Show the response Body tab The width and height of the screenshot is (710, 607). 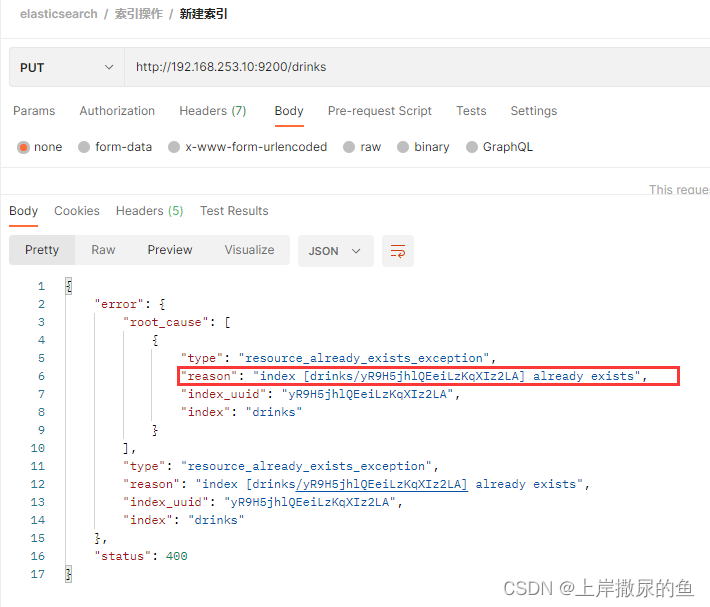24,211
